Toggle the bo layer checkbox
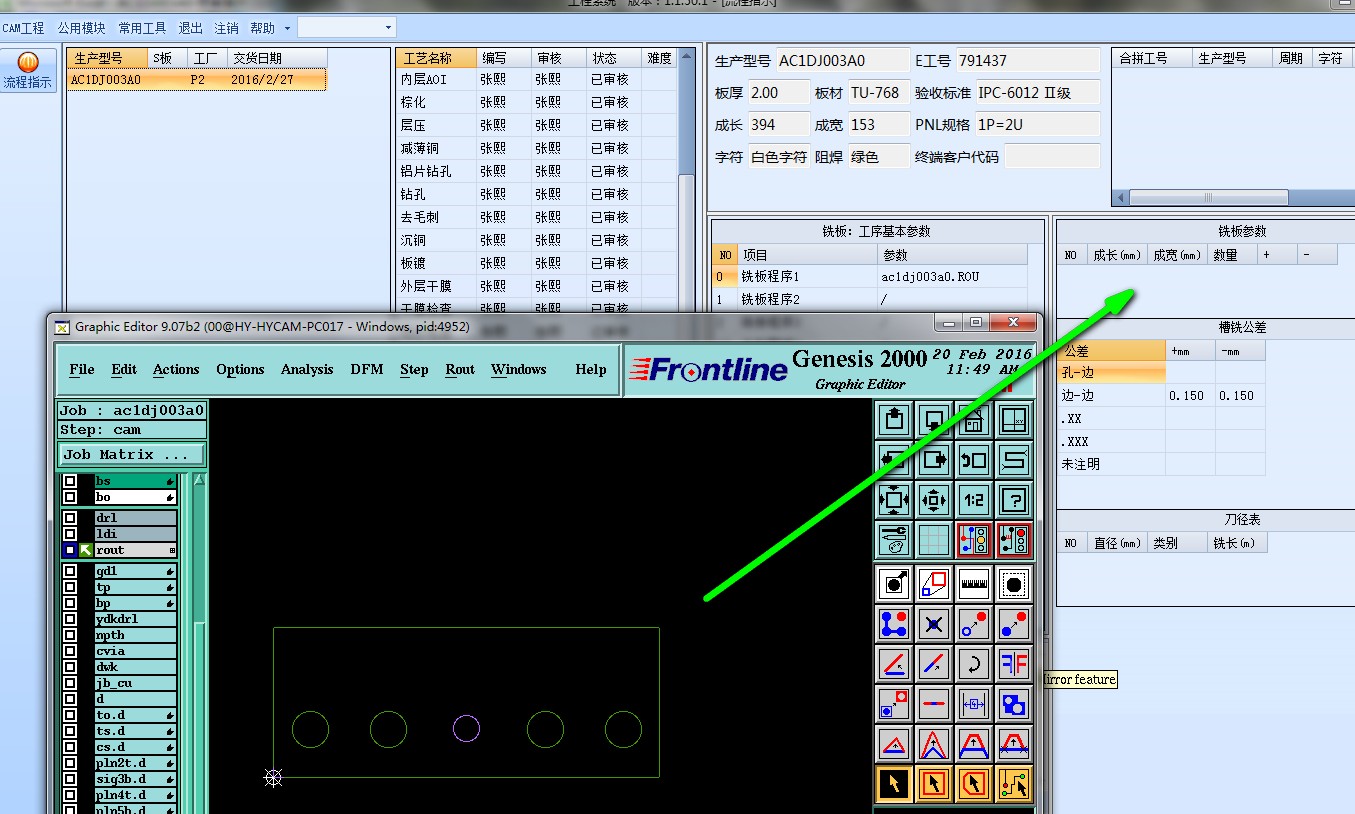The image size is (1355, 814). pyautogui.click(x=69, y=497)
